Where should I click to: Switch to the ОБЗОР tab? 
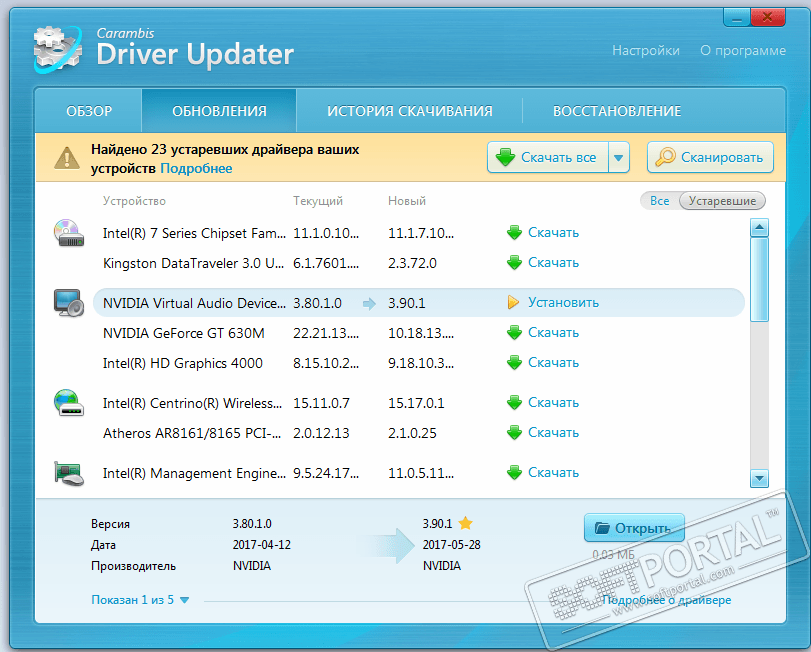(x=89, y=111)
